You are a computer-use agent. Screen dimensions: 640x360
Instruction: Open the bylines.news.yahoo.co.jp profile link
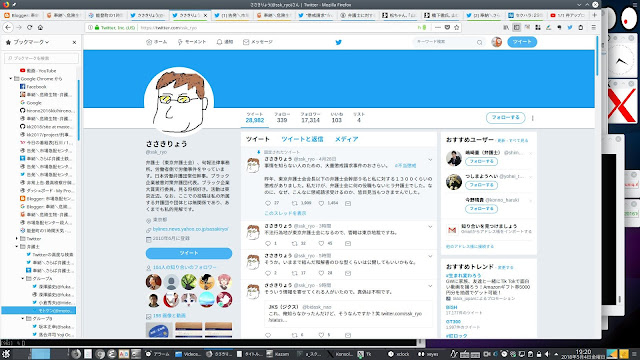pyautogui.click(x=190, y=229)
